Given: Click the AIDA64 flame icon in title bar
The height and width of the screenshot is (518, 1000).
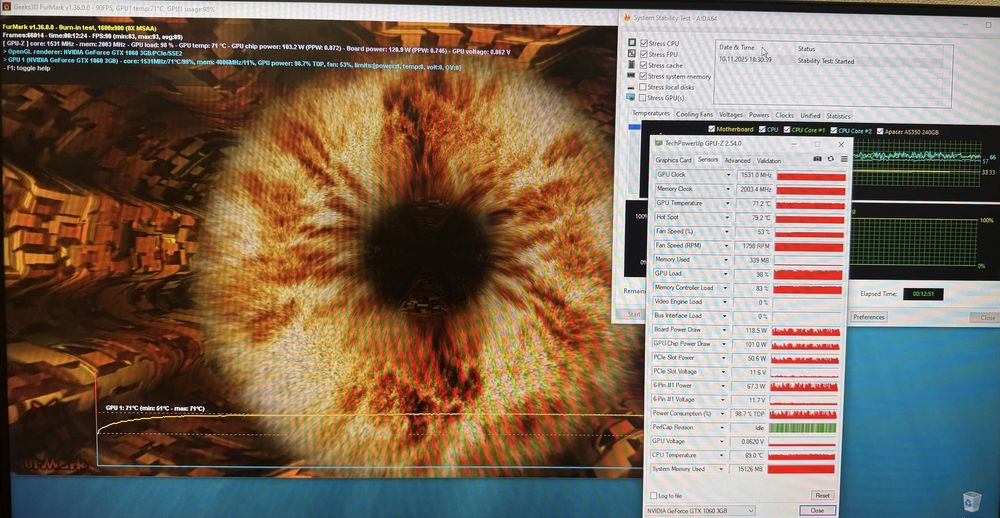Looking at the screenshot, I should coord(627,18).
